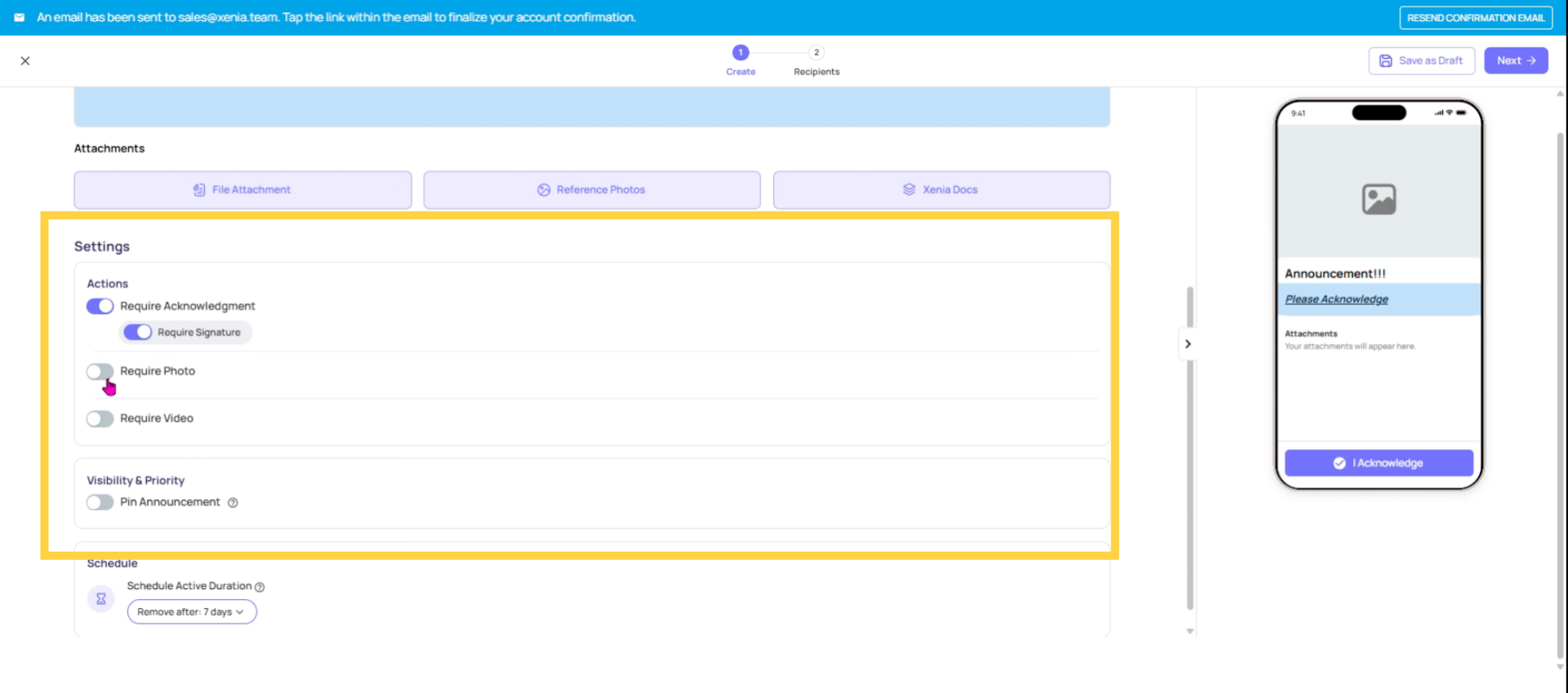Click the Settings heading
This screenshot has height=693, width=1568.
(102, 247)
